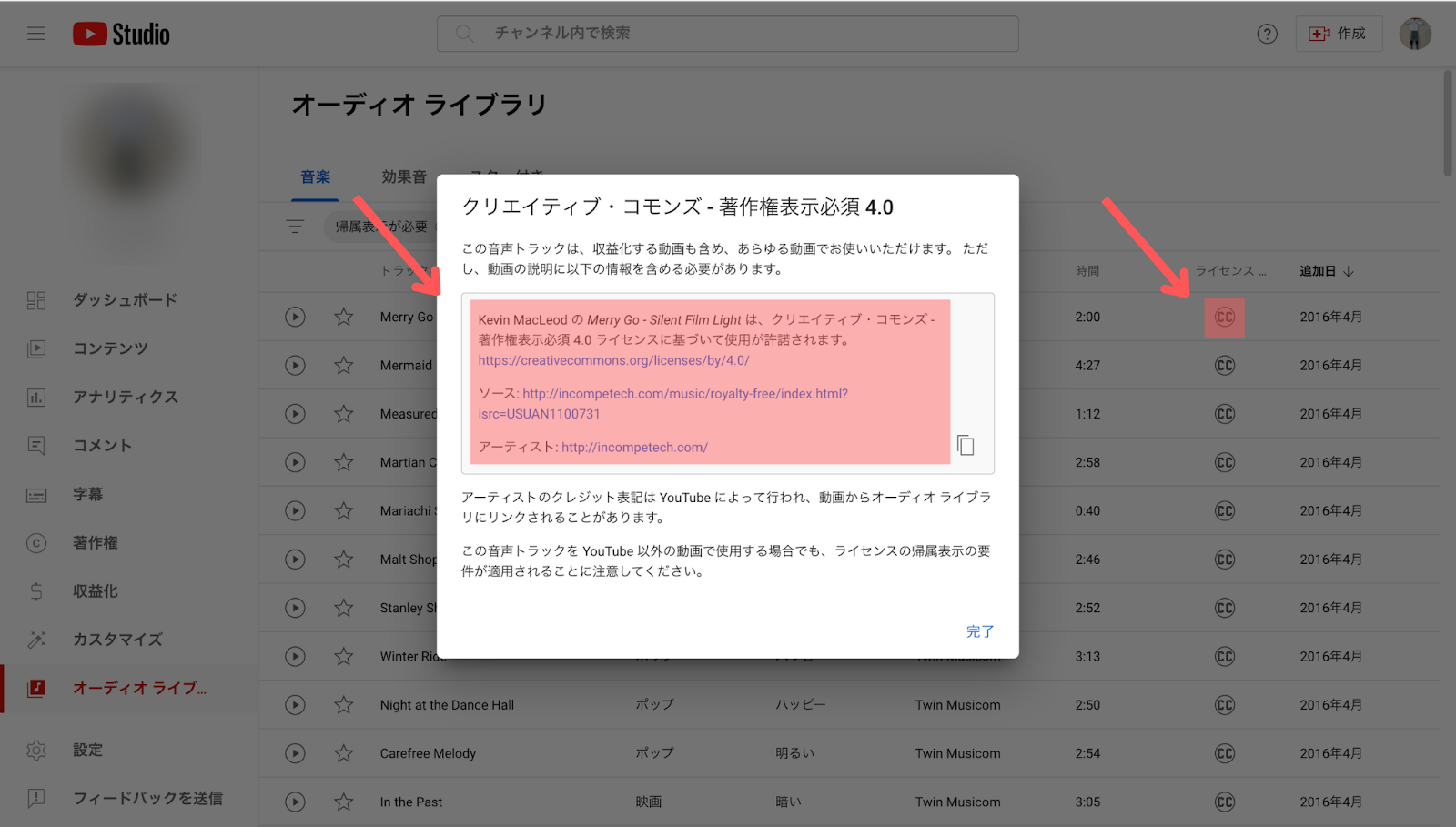1456x827 pixels.
Task: Star the Malt Shop track
Action: point(343,560)
